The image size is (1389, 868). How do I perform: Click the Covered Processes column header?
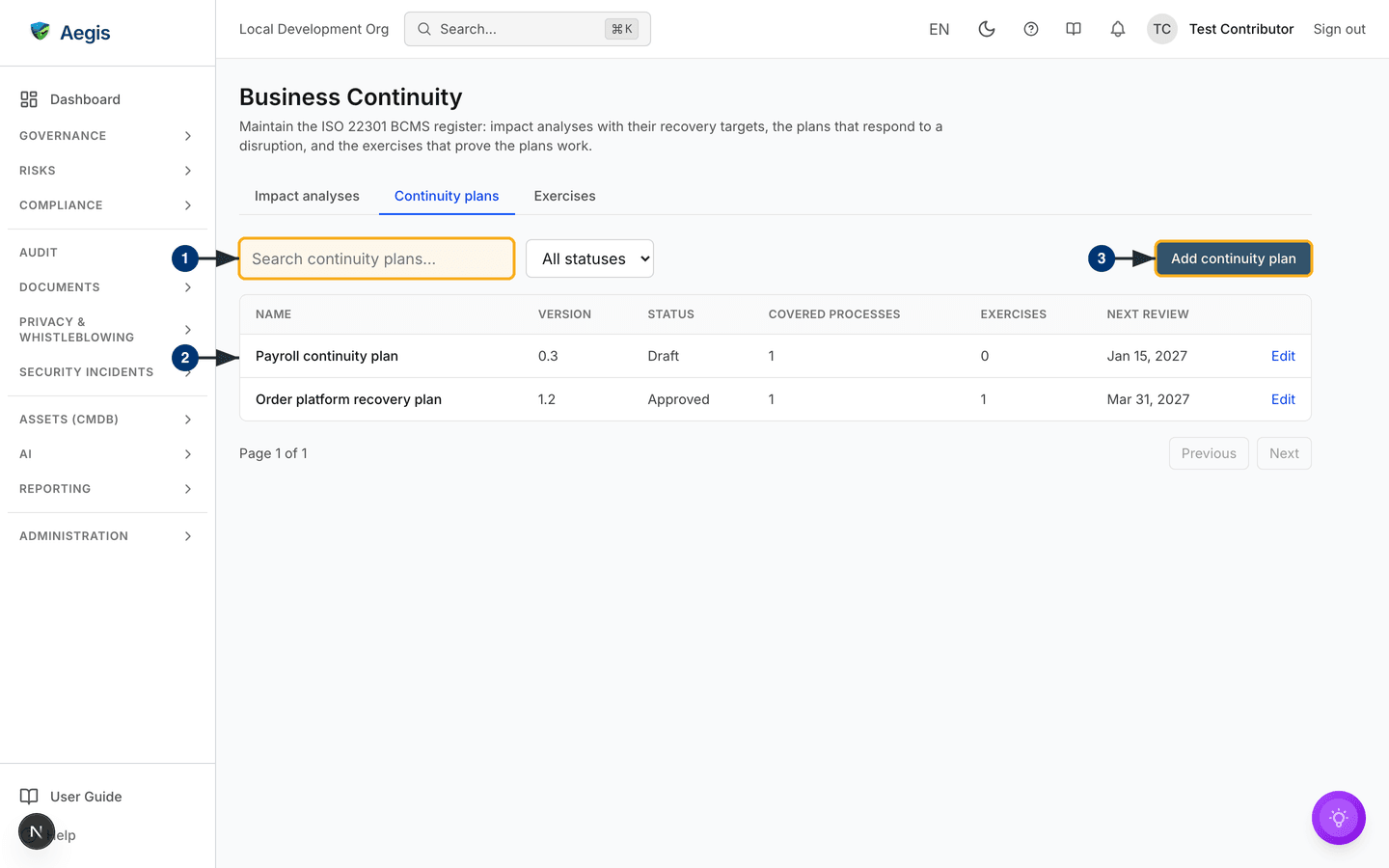(834, 314)
